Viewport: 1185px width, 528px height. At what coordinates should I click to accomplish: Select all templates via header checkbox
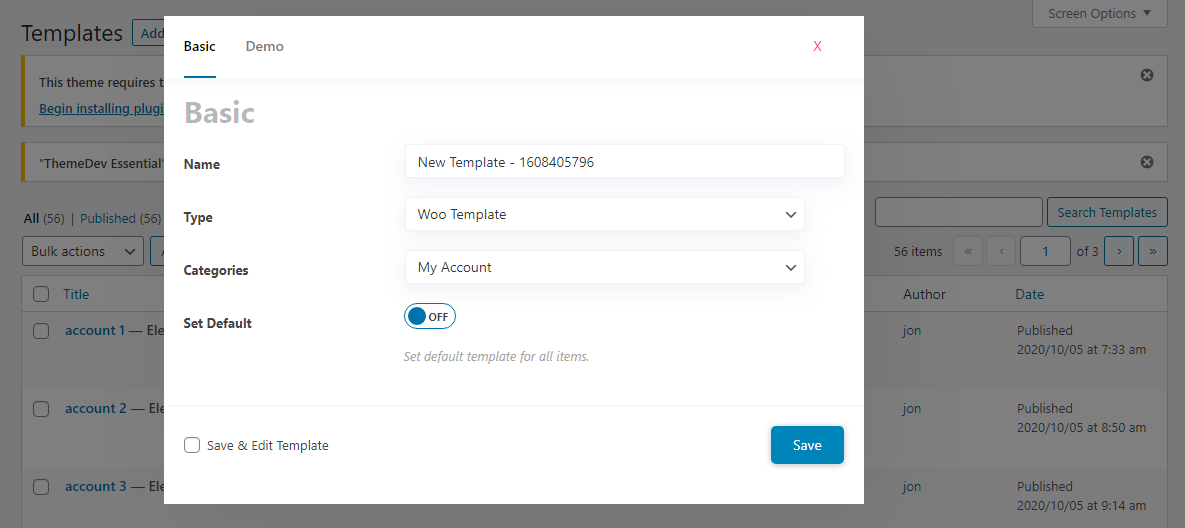pos(41,295)
